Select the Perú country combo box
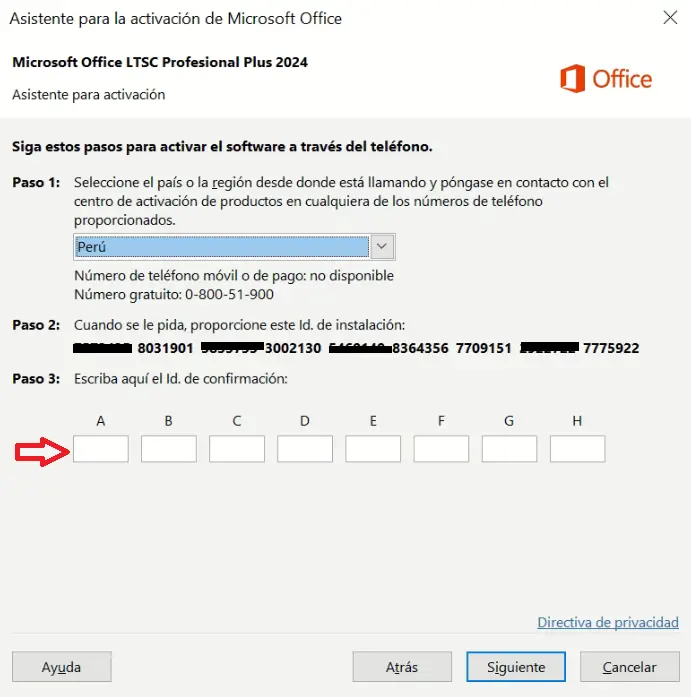 click(222, 246)
